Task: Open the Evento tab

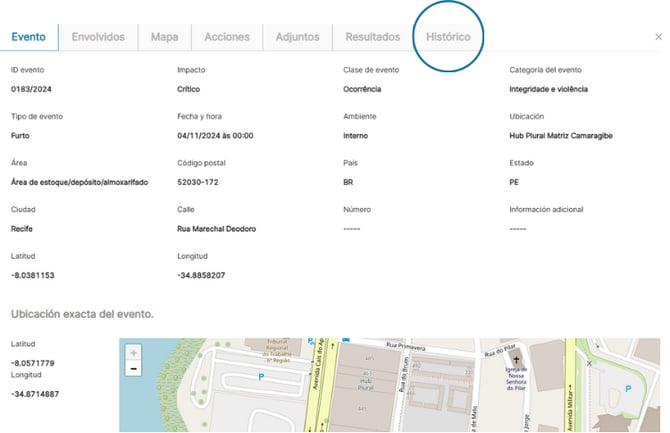Action: [x=29, y=37]
